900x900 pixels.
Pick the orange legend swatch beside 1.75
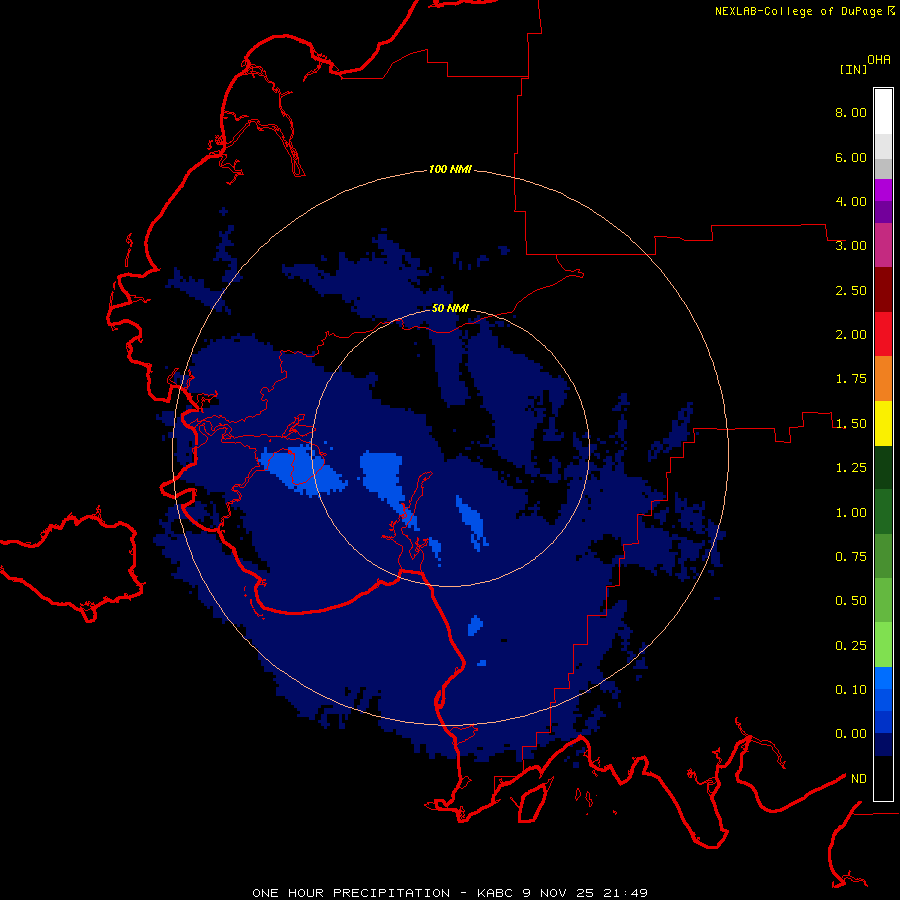(x=883, y=378)
